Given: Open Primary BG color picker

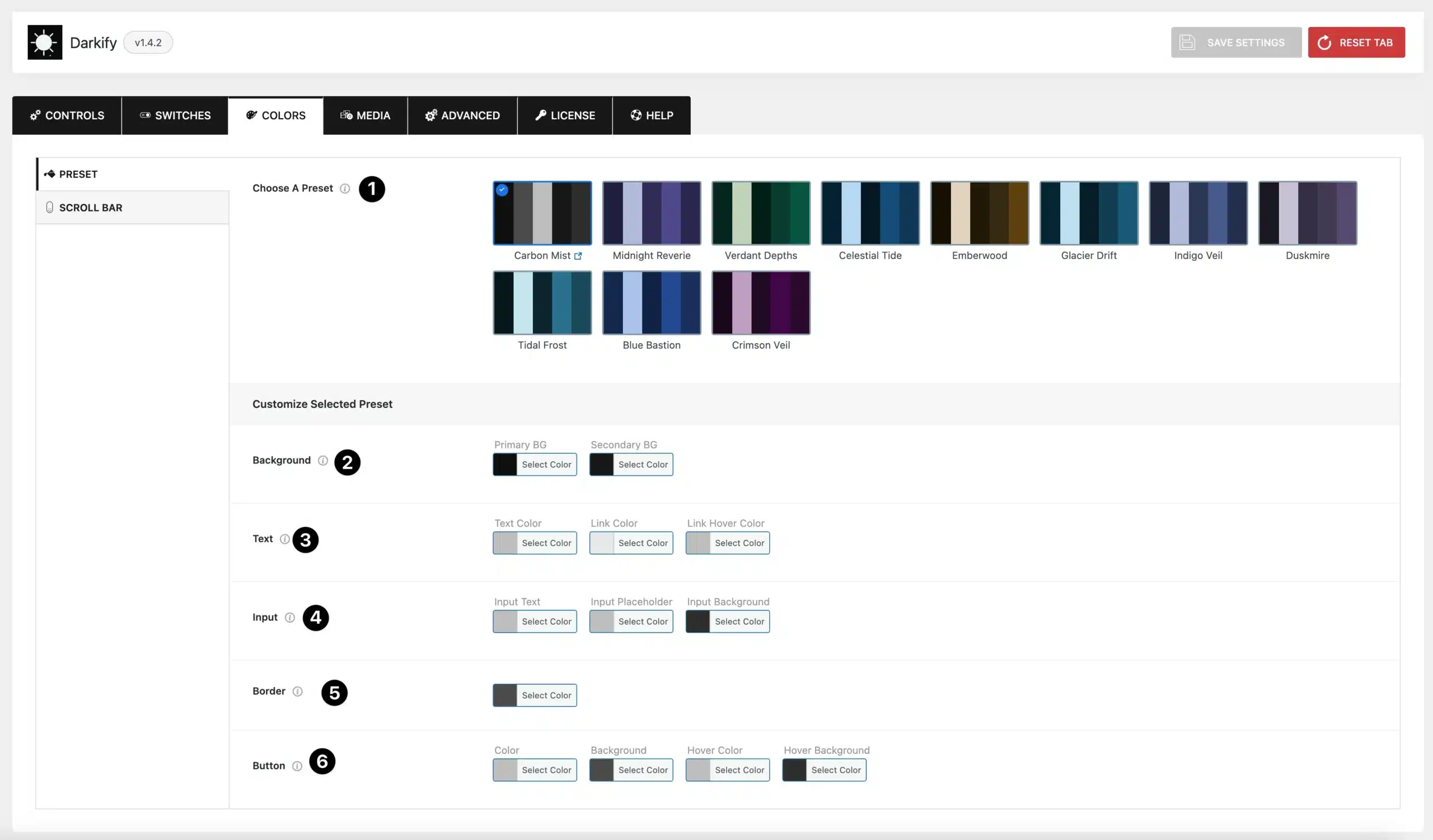Looking at the screenshot, I should [535, 464].
